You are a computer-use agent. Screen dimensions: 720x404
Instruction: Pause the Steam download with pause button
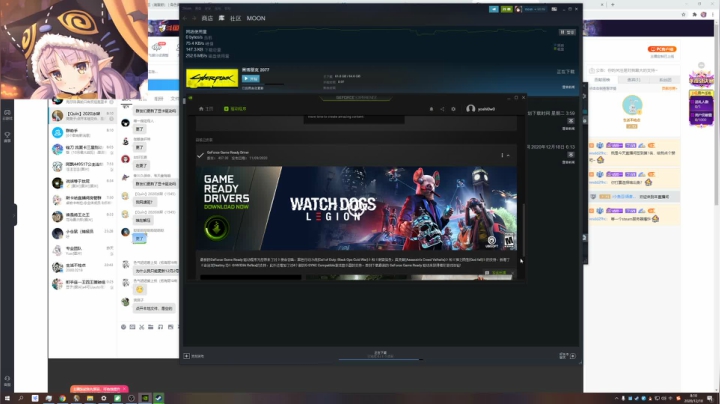pyautogui.click(x=567, y=32)
